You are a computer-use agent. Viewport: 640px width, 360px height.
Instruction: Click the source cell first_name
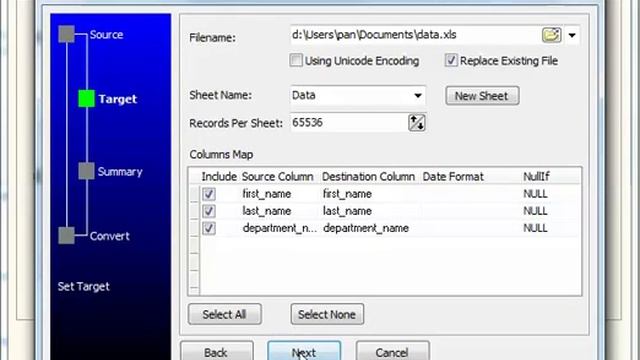point(267,194)
